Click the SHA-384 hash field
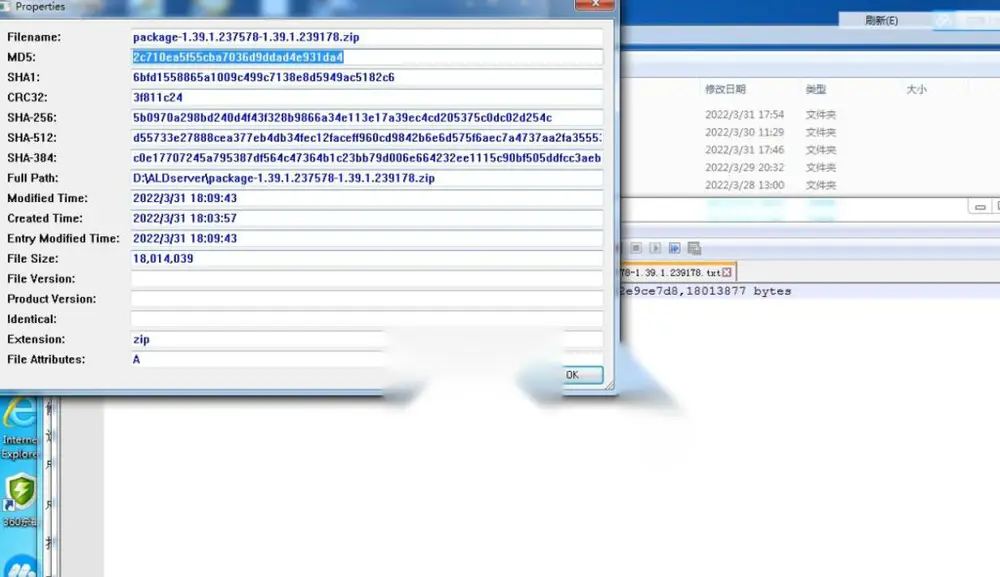The width and height of the screenshot is (1000, 577). click(367, 158)
